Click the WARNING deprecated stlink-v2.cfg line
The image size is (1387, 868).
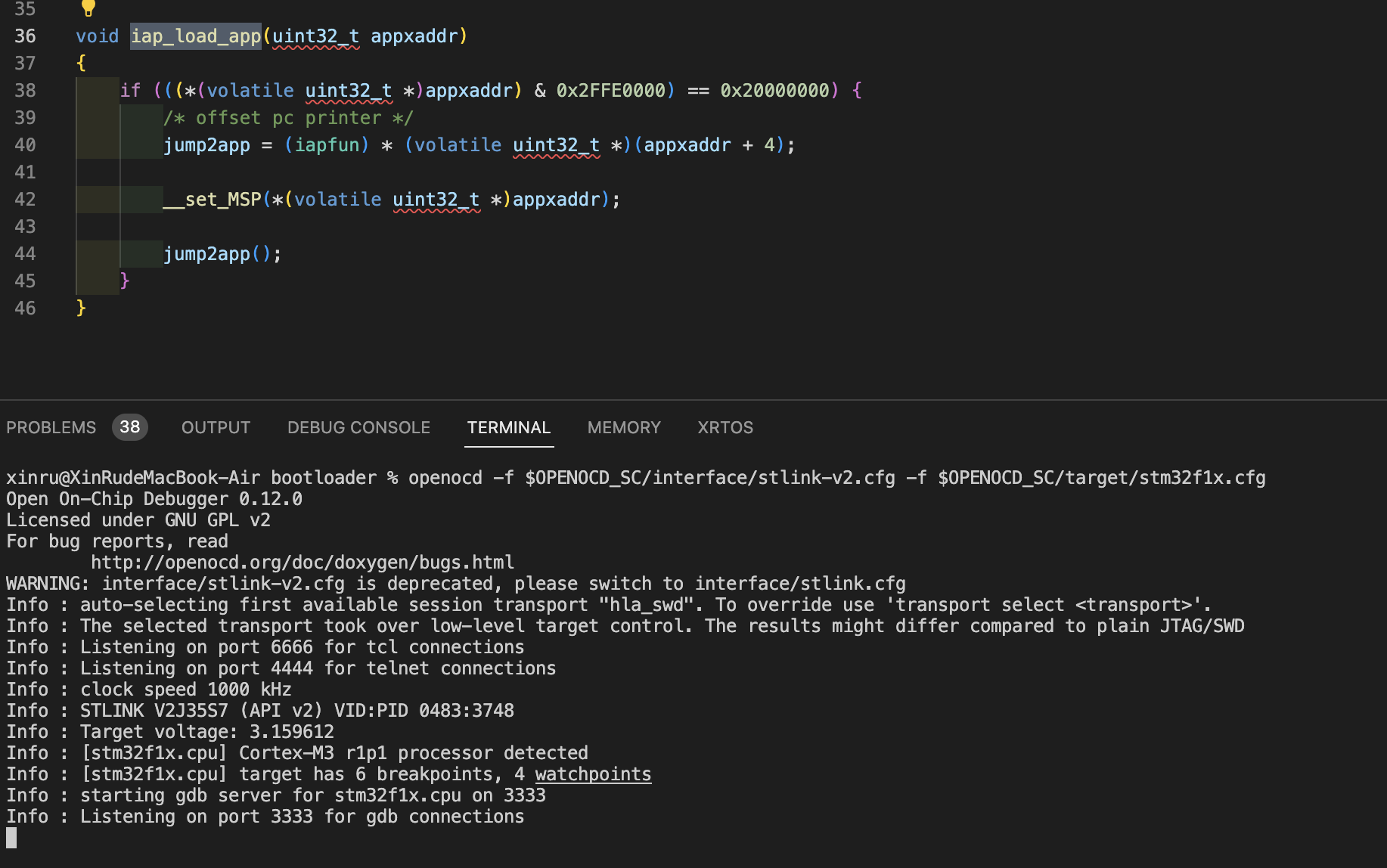[x=456, y=584]
